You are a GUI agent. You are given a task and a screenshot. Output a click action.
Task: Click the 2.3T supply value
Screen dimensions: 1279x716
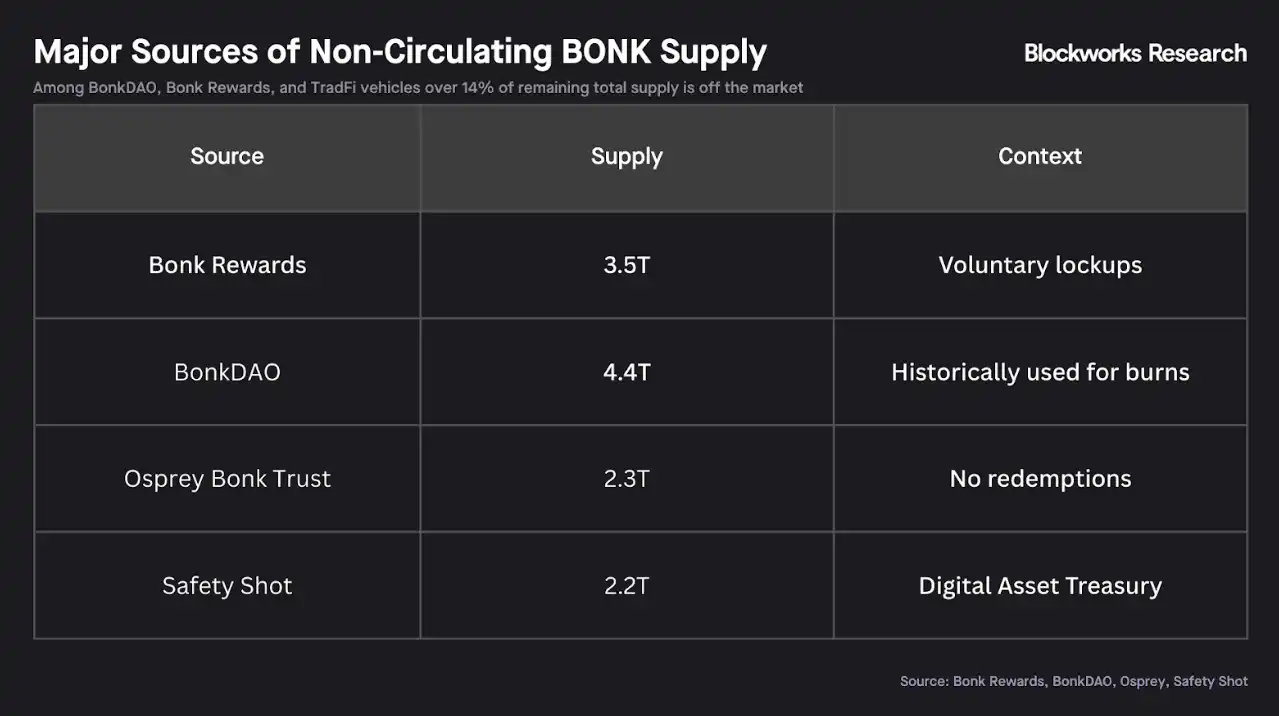pos(626,479)
